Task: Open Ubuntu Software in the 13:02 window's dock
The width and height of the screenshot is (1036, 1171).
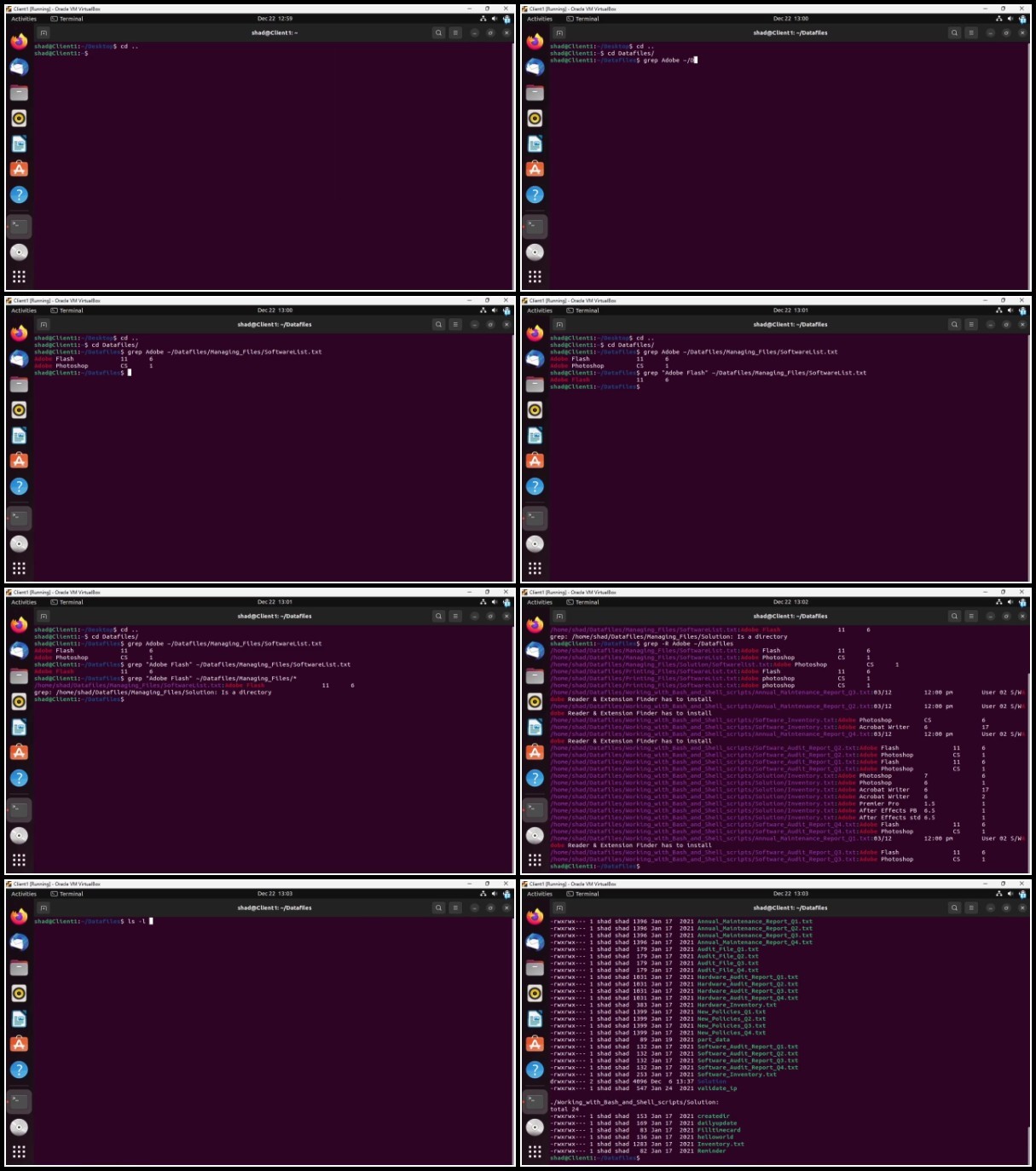Action: [535, 753]
